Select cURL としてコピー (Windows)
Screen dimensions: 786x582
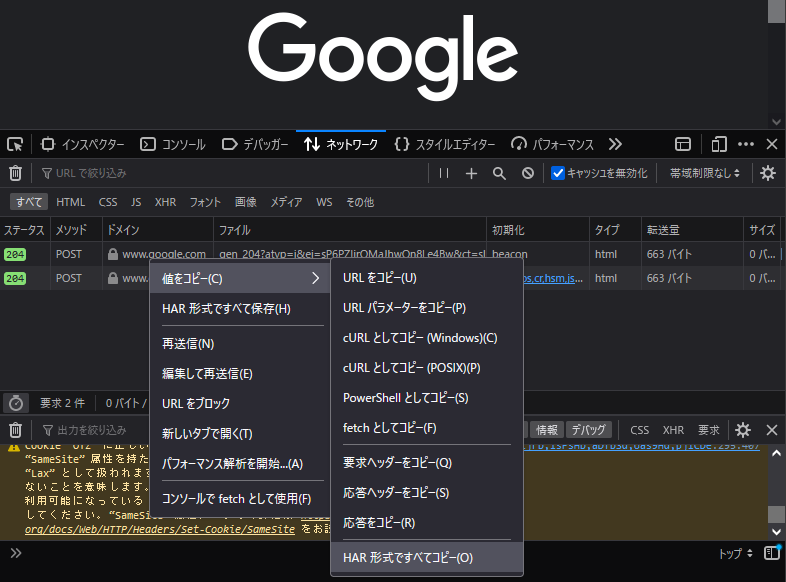[427, 337]
